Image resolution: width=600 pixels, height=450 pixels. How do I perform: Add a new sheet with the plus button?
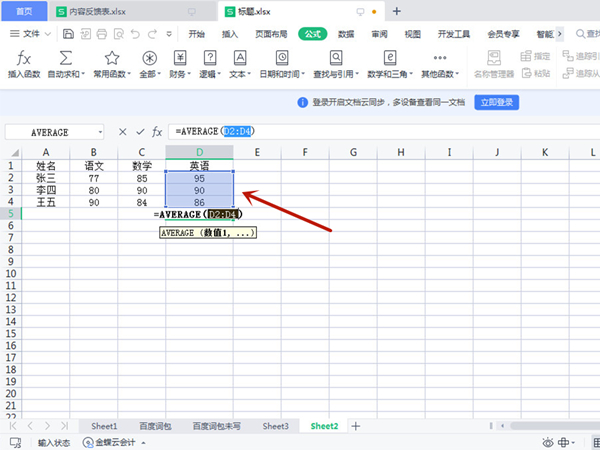tap(355, 426)
